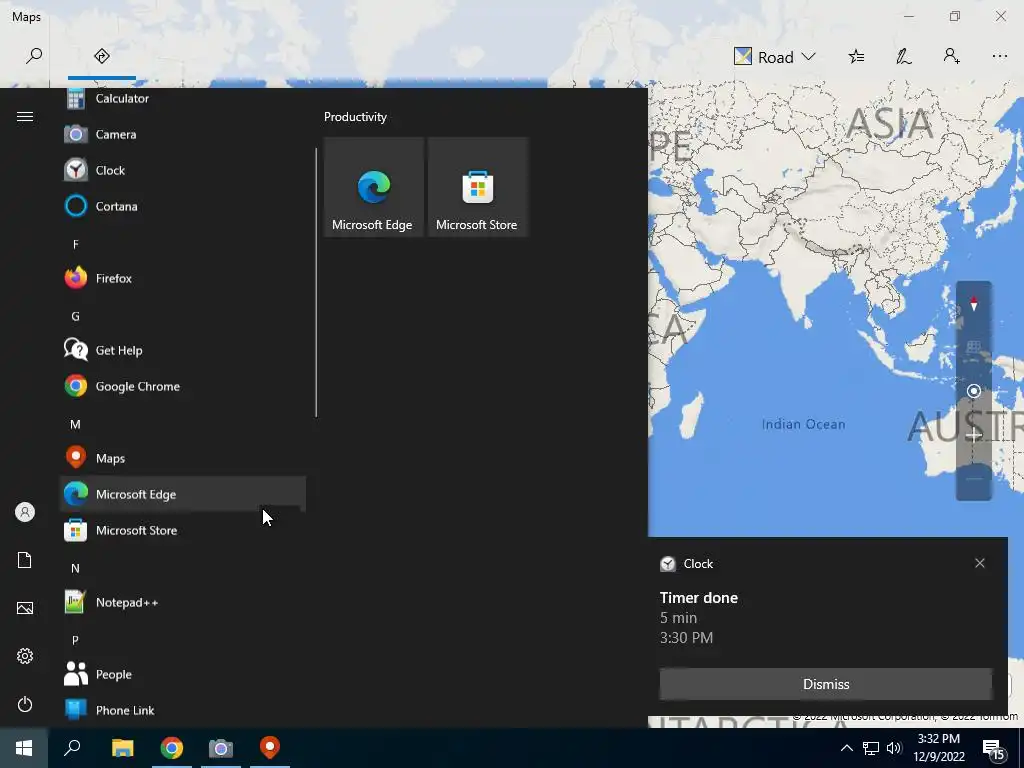Switch to Camera app in taskbar

[221, 748]
